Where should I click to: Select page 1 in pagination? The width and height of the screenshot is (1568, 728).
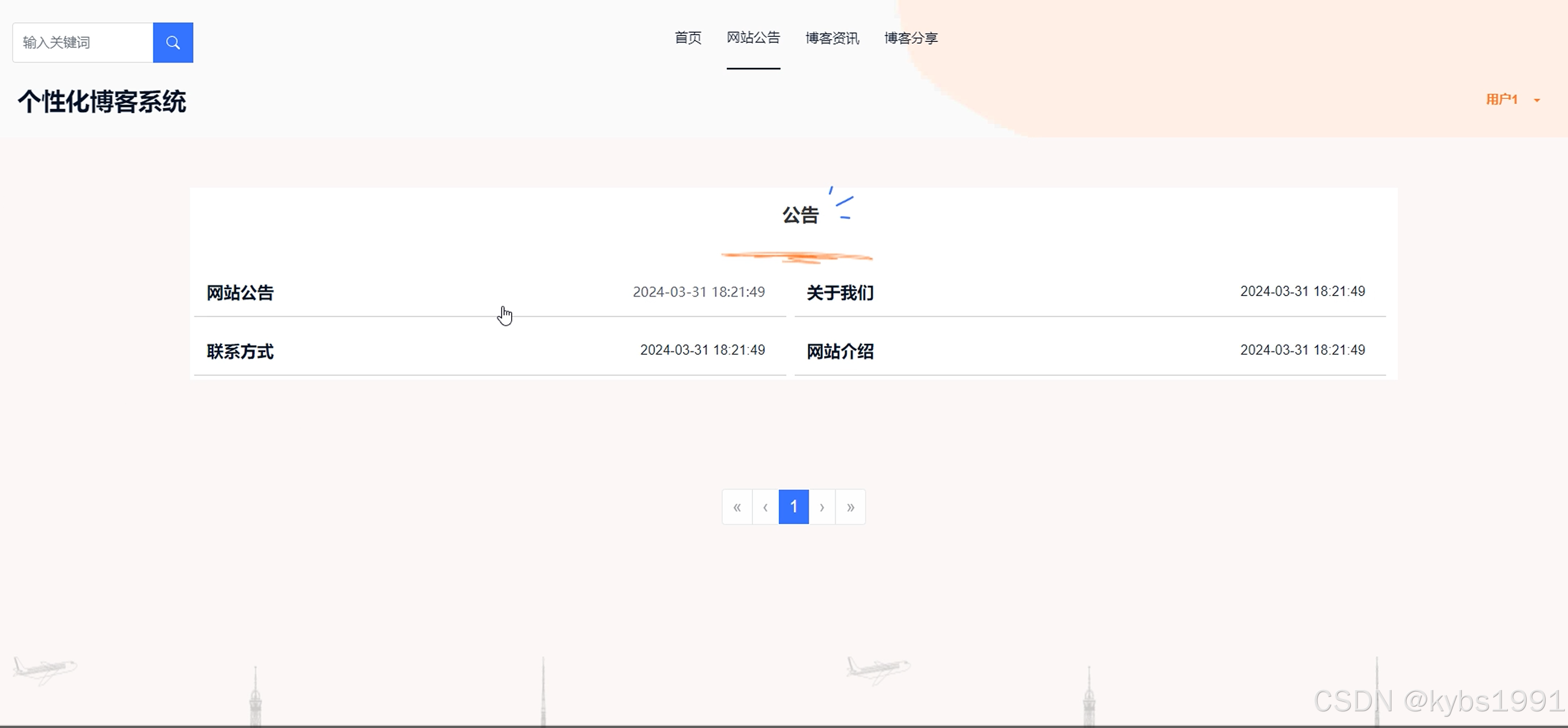pyautogui.click(x=794, y=507)
